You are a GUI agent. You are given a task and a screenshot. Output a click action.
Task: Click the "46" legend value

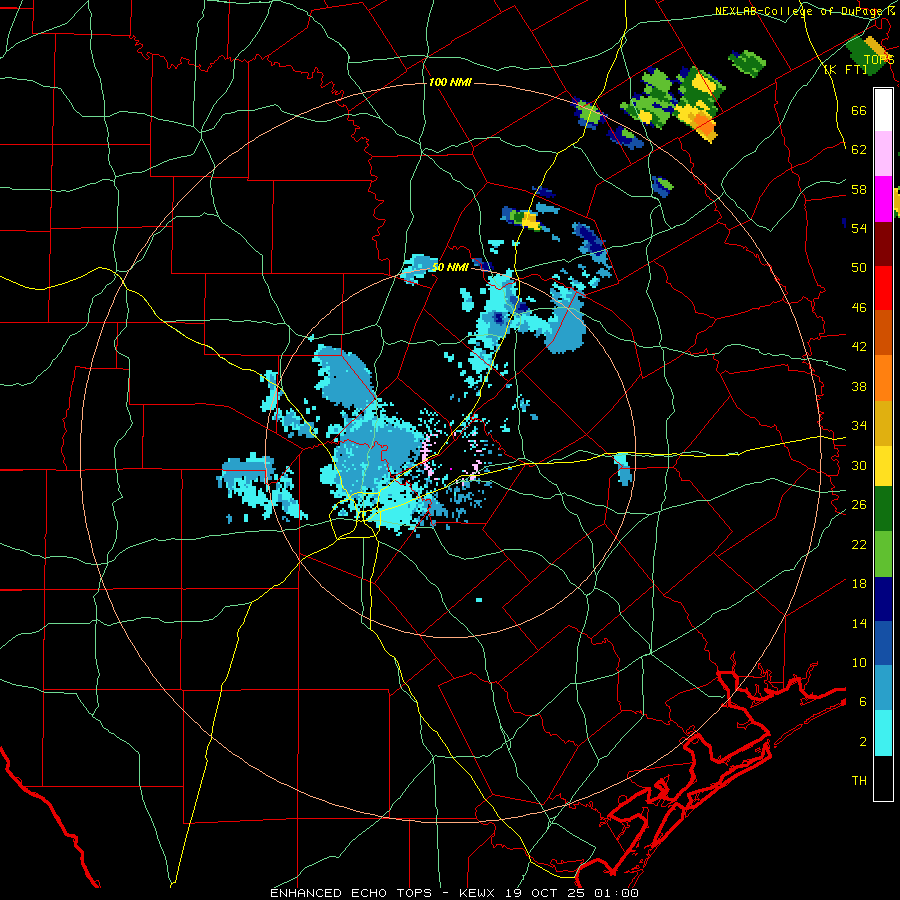click(x=859, y=308)
